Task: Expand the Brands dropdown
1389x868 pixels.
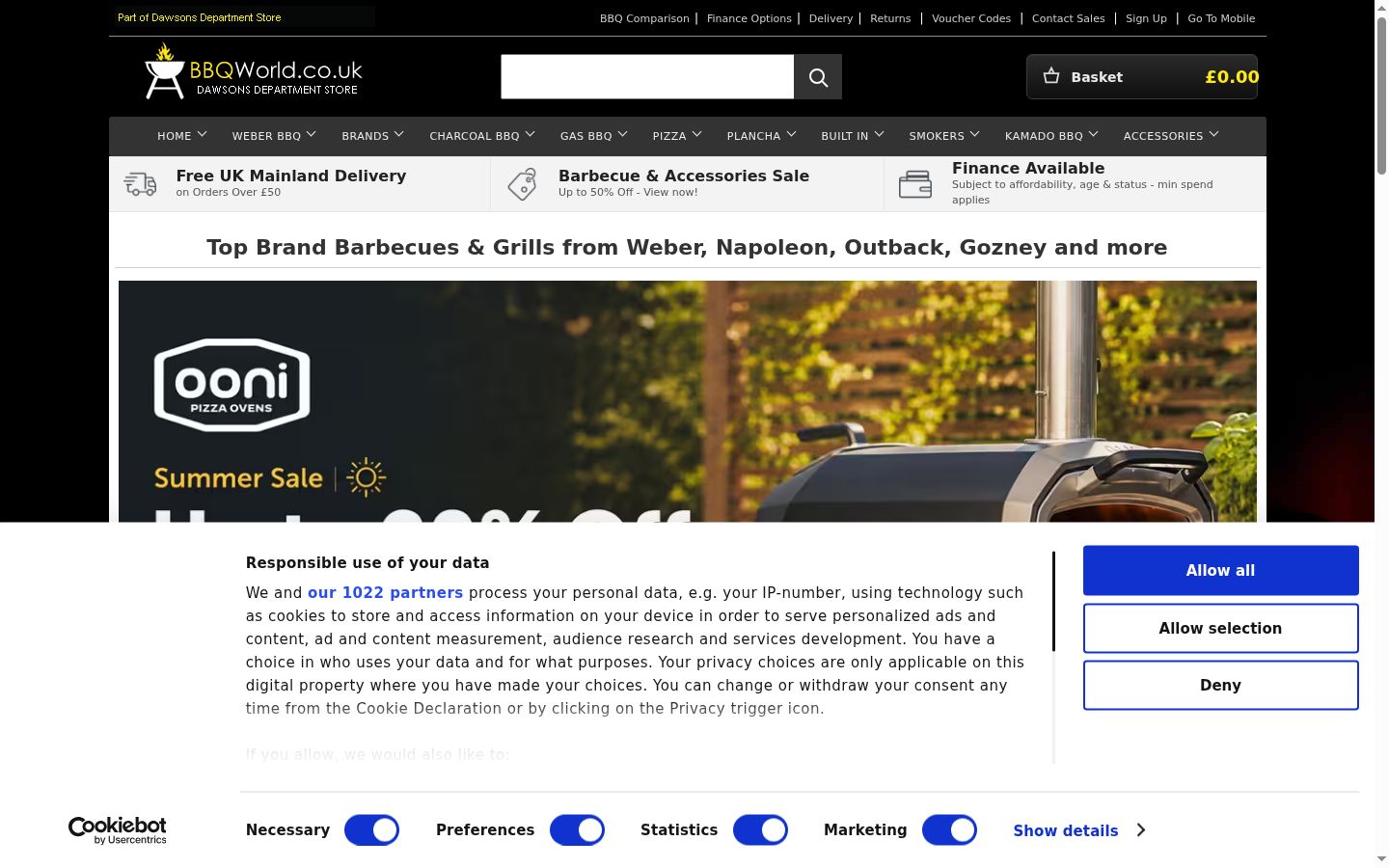Action: coord(372,136)
